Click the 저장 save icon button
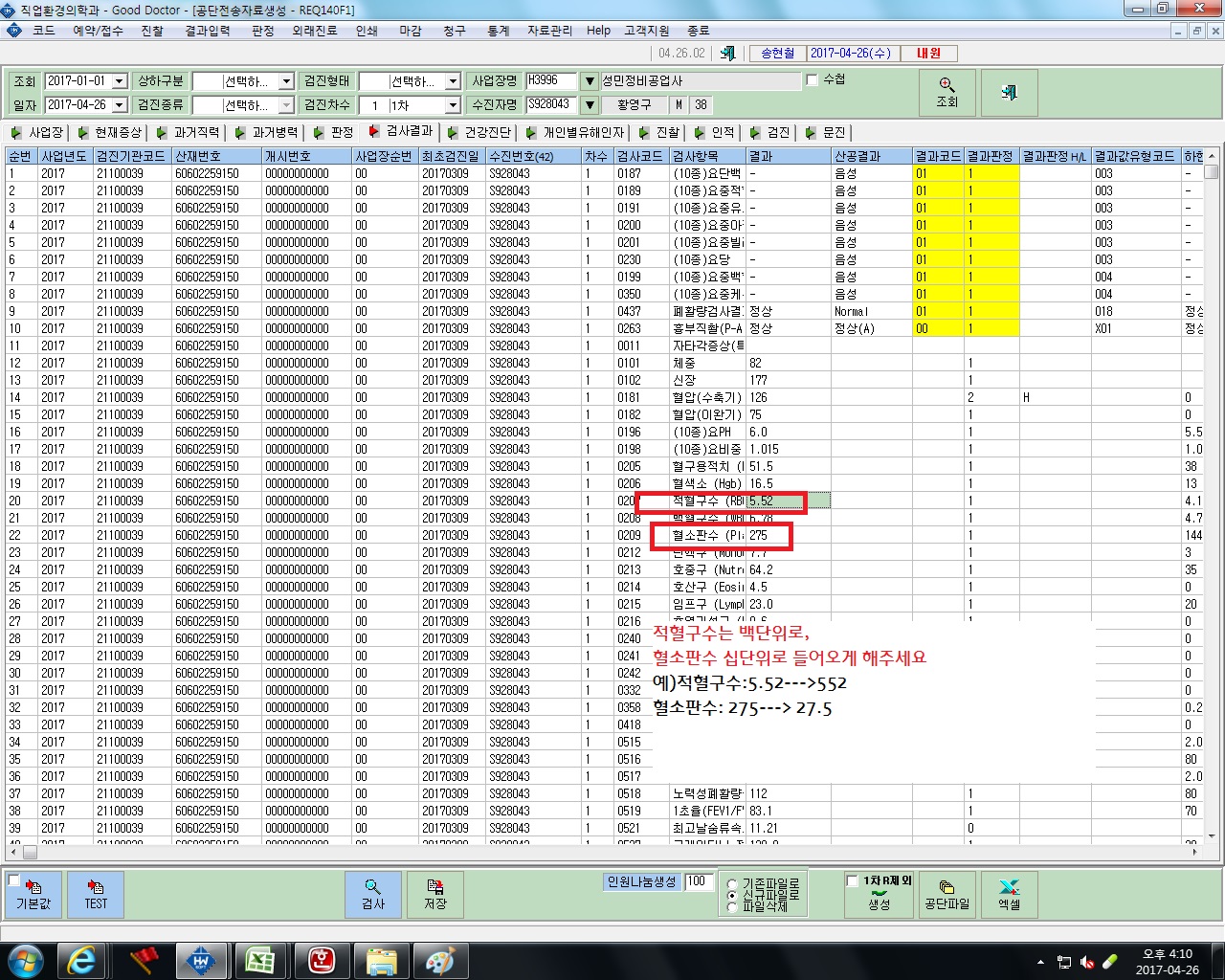The image size is (1225, 980). 435,895
